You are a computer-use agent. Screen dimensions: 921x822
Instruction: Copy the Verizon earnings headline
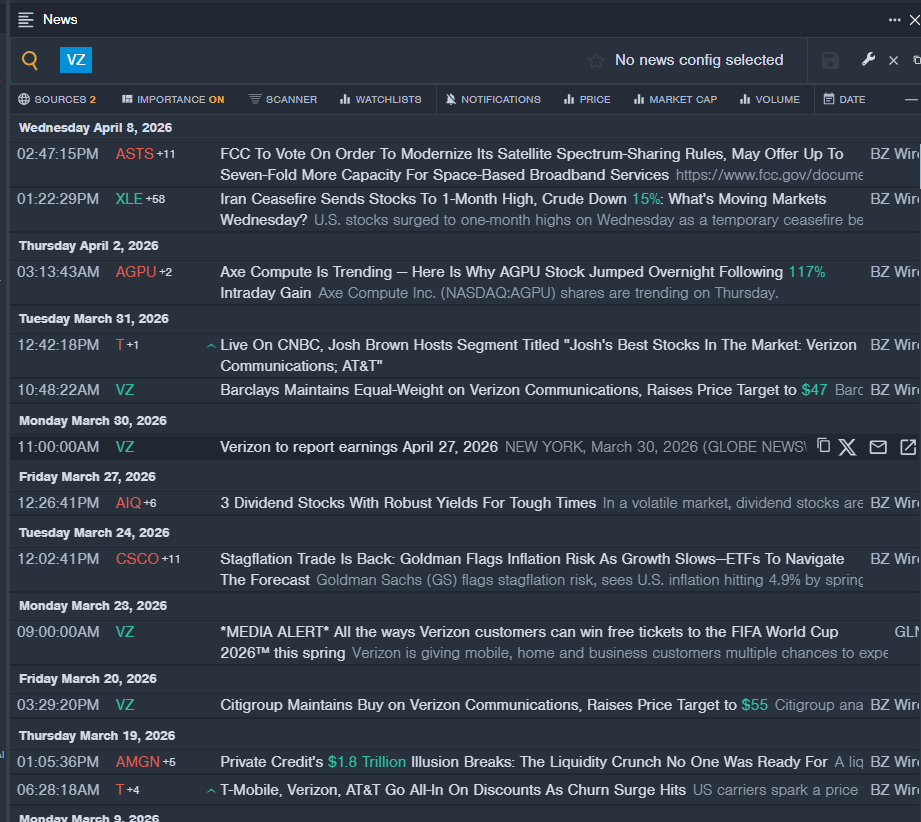point(823,446)
